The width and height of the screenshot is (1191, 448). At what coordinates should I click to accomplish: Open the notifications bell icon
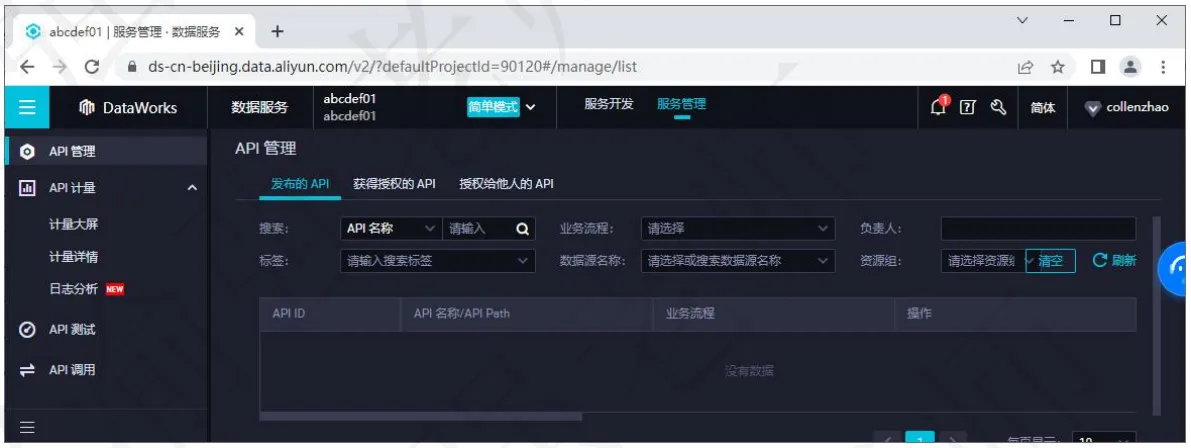tap(939, 107)
